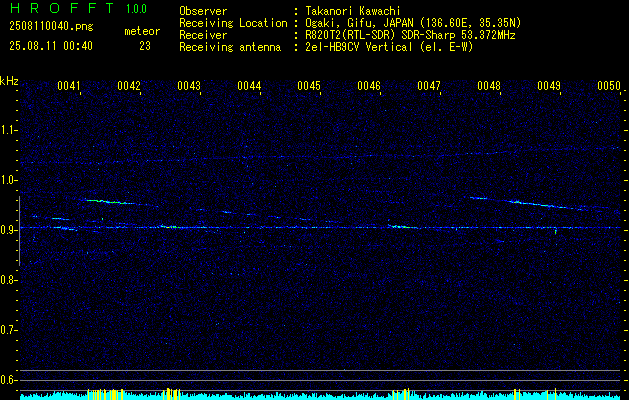Click the 'meteor' count label
The image size is (629, 400).
pyautogui.click(x=142, y=31)
